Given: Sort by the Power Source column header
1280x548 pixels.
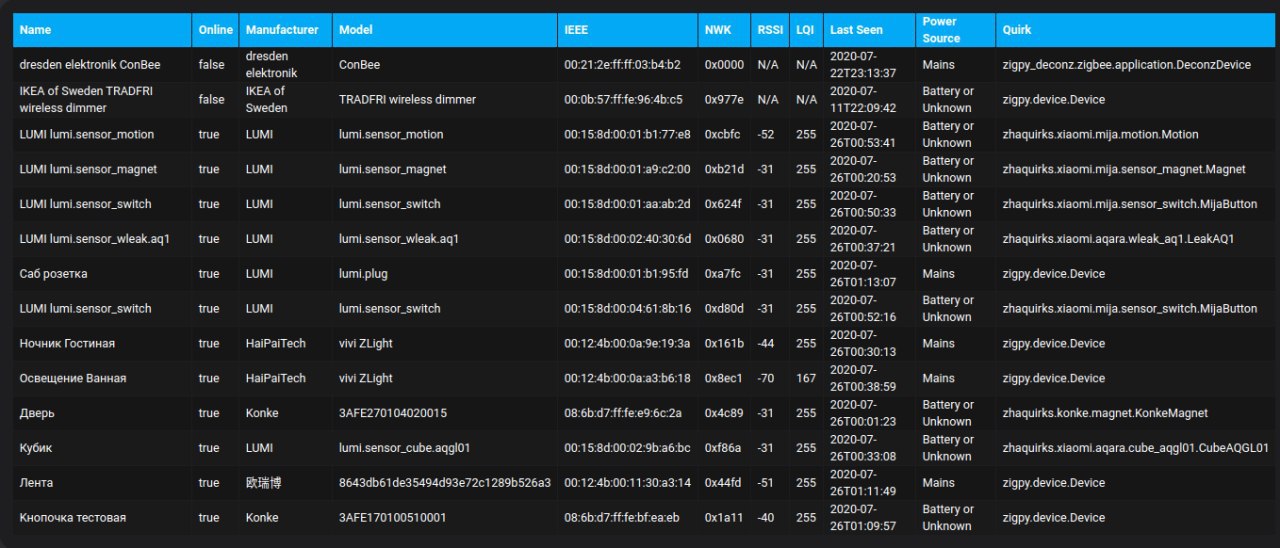Looking at the screenshot, I should tap(955, 30).
